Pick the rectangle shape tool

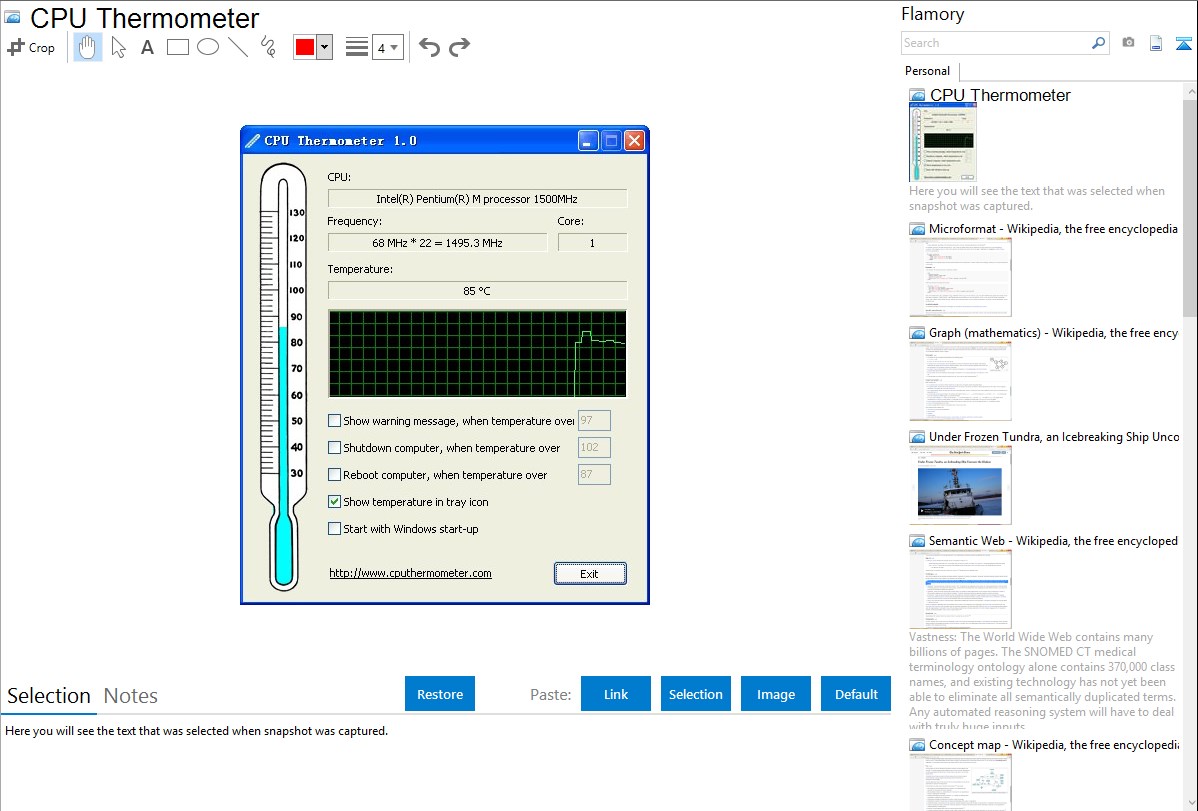click(177, 47)
